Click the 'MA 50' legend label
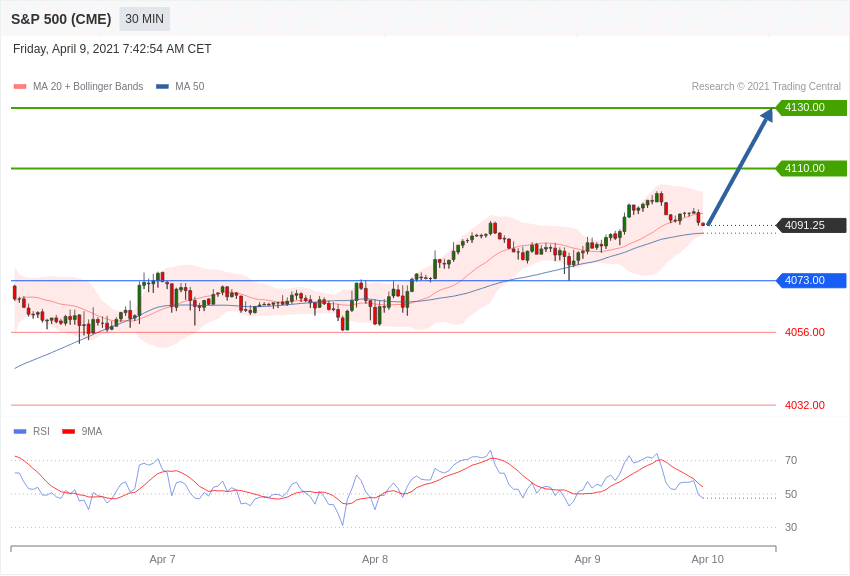The image size is (850, 576). (x=190, y=86)
